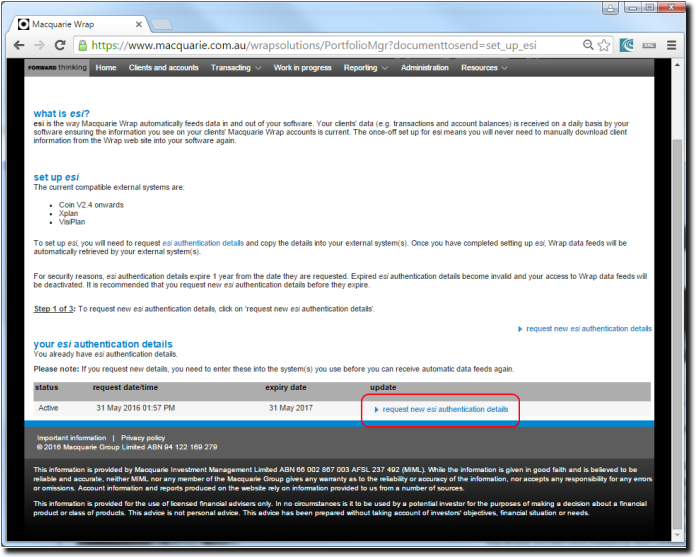
Task: Bookmark this page with the star icon
Action: pos(604,45)
